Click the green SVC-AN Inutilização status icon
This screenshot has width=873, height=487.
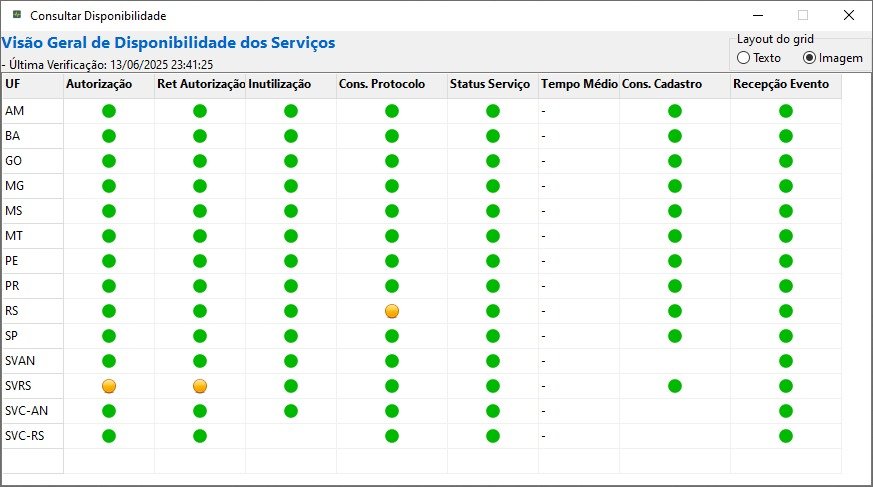[x=291, y=411]
